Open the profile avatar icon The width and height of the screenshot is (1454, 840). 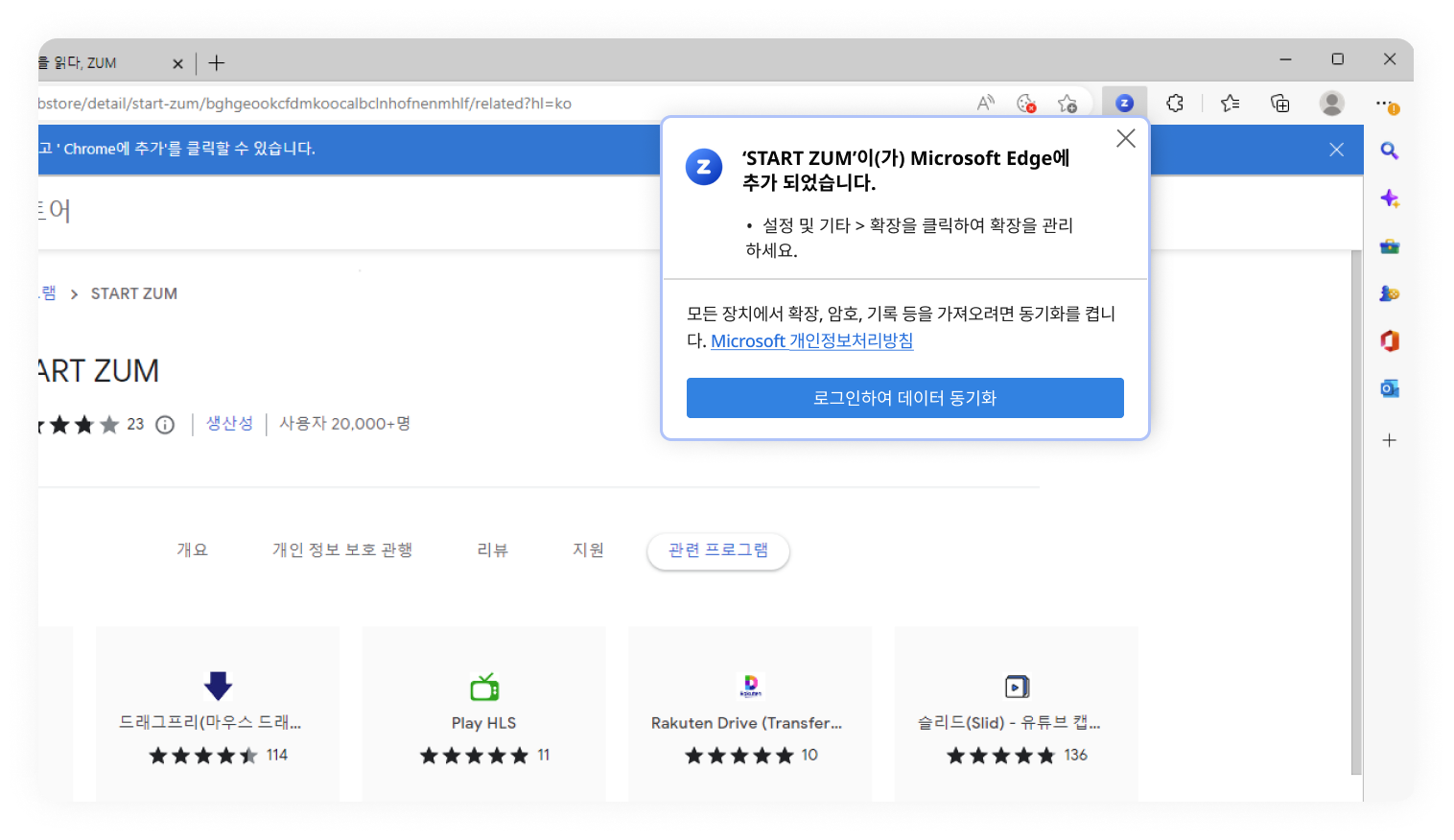(1332, 103)
